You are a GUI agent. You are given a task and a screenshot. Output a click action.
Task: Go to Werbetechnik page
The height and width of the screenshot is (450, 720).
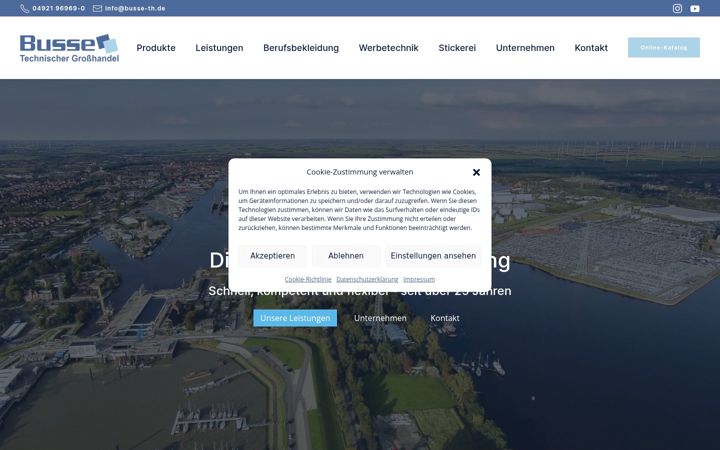pyautogui.click(x=388, y=48)
